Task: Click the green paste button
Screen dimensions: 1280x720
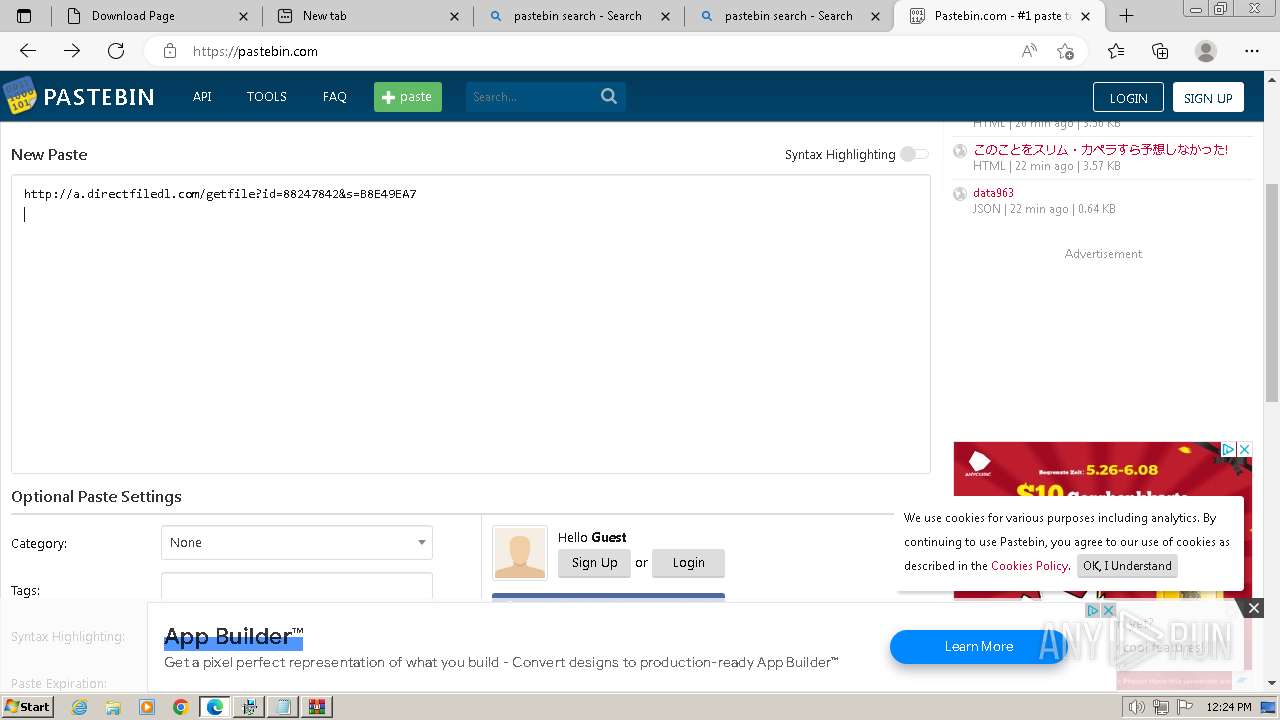Action: (x=408, y=97)
